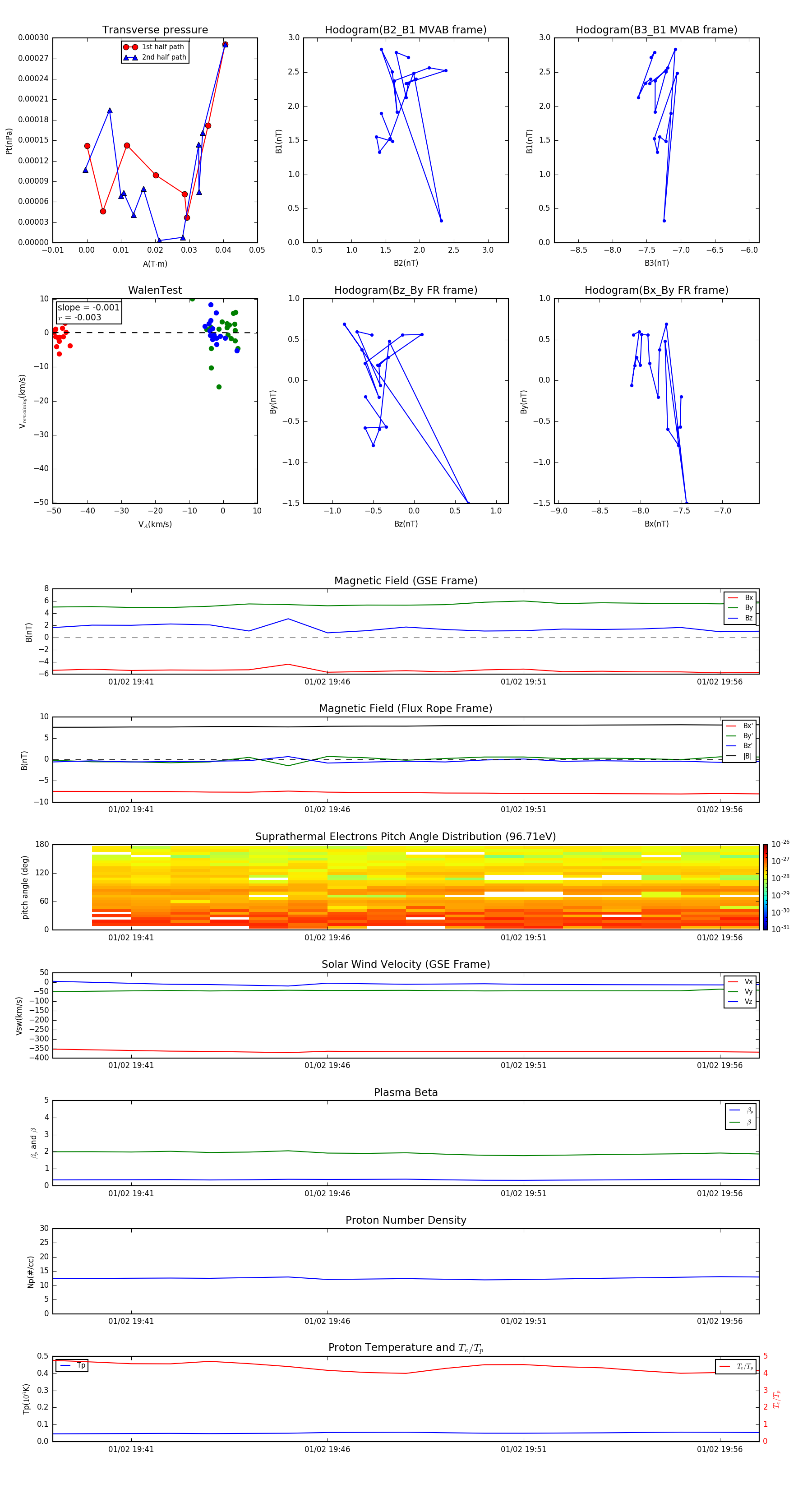Click the 'Hodogram(Bx_By FR frame)' title
The width and height of the screenshot is (812, 1489).
pos(656,290)
